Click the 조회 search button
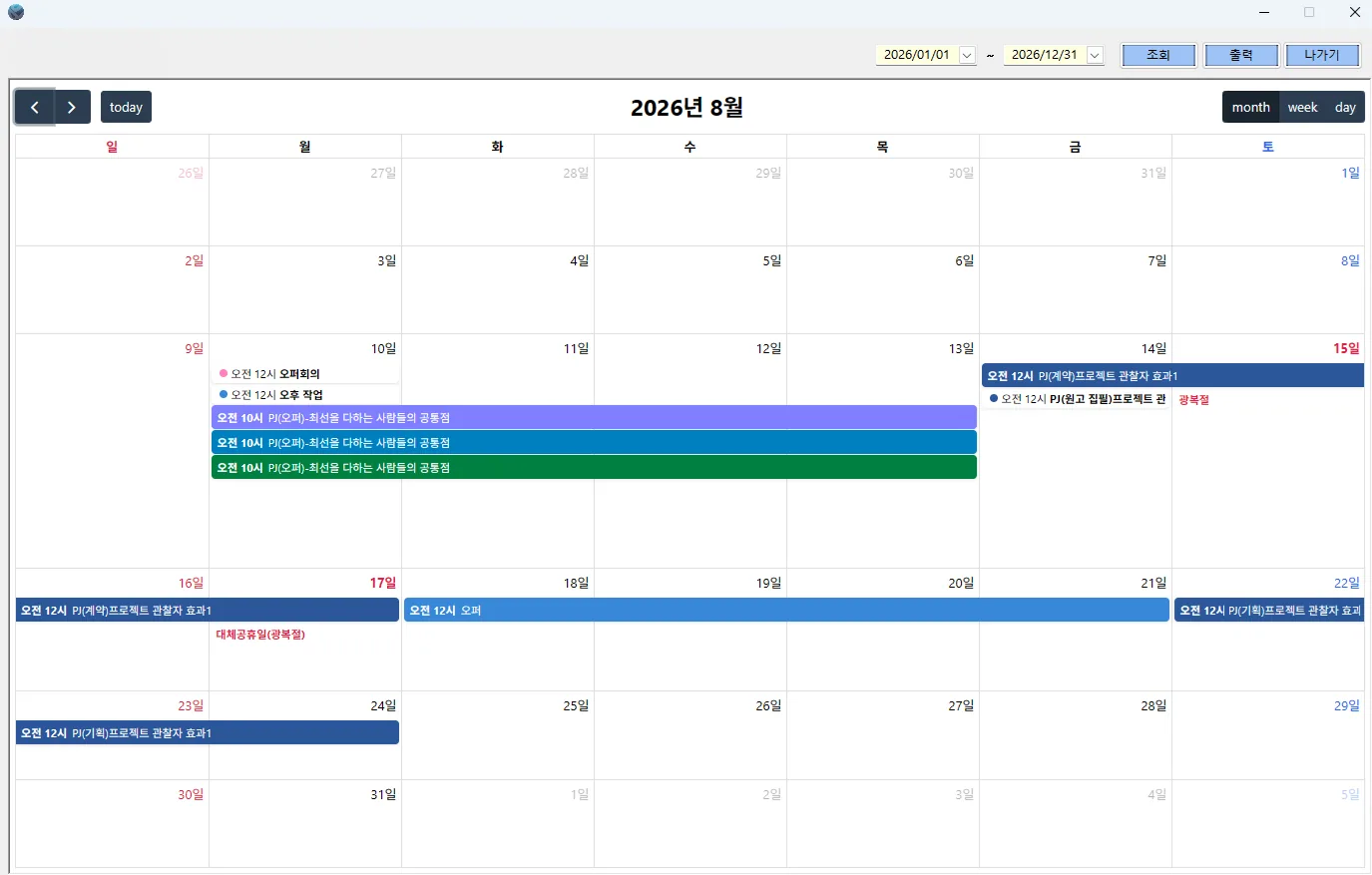 coord(1158,55)
